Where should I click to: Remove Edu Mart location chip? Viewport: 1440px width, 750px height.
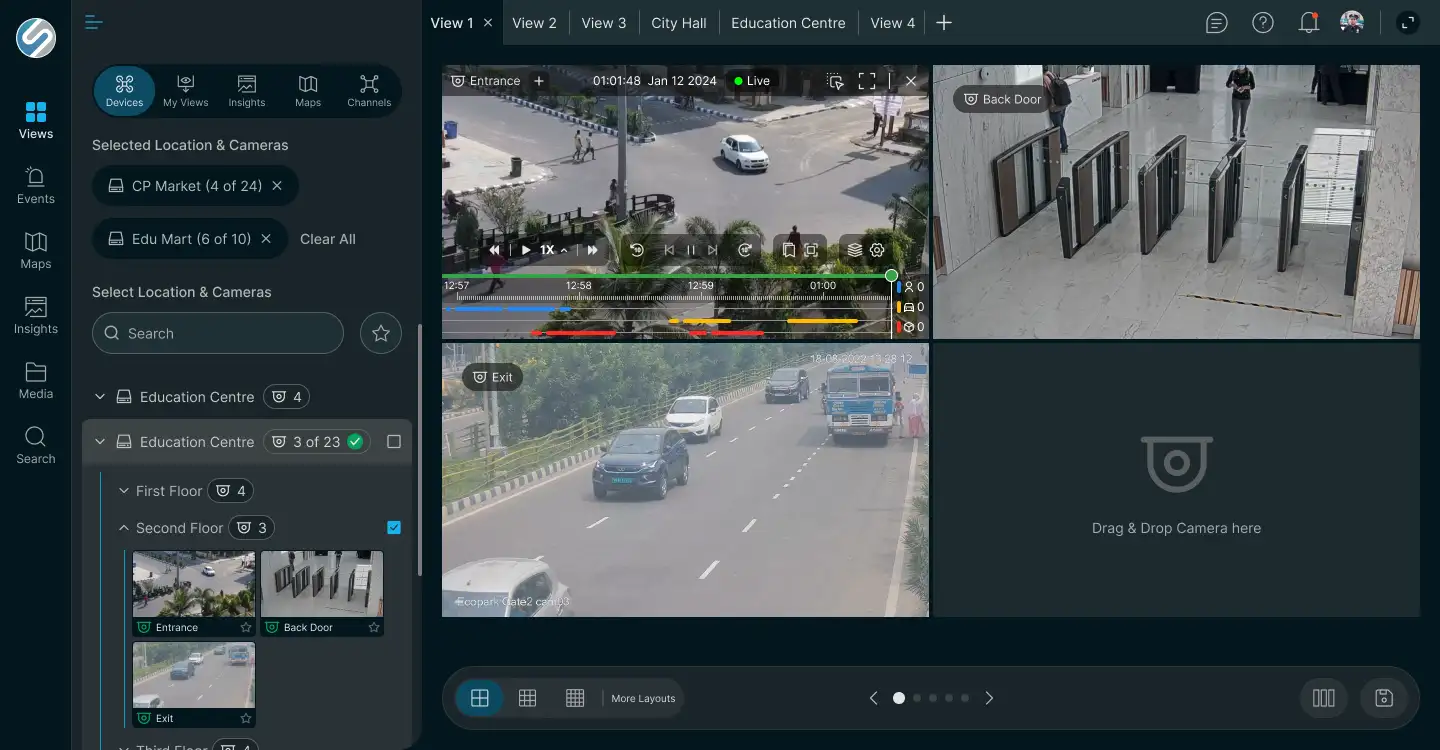point(266,239)
